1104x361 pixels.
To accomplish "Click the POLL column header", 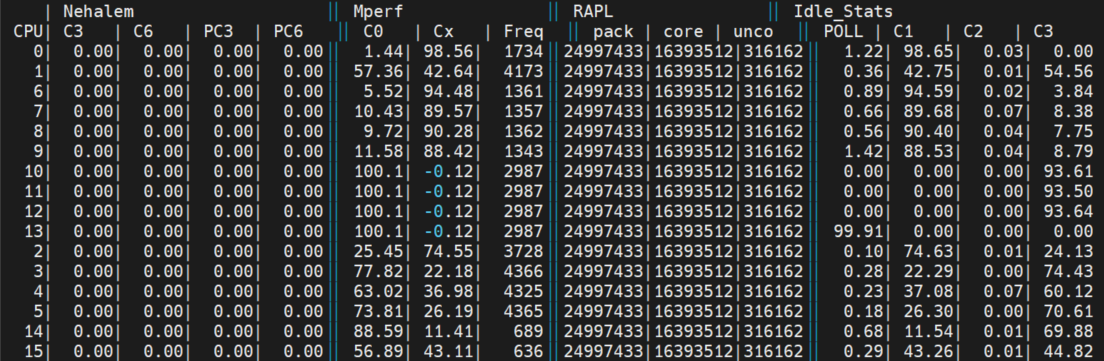I will (x=843, y=32).
